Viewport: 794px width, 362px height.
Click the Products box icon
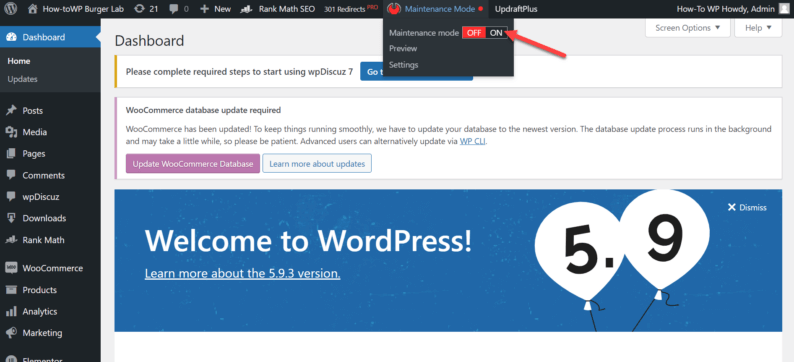click(x=11, y=290)
